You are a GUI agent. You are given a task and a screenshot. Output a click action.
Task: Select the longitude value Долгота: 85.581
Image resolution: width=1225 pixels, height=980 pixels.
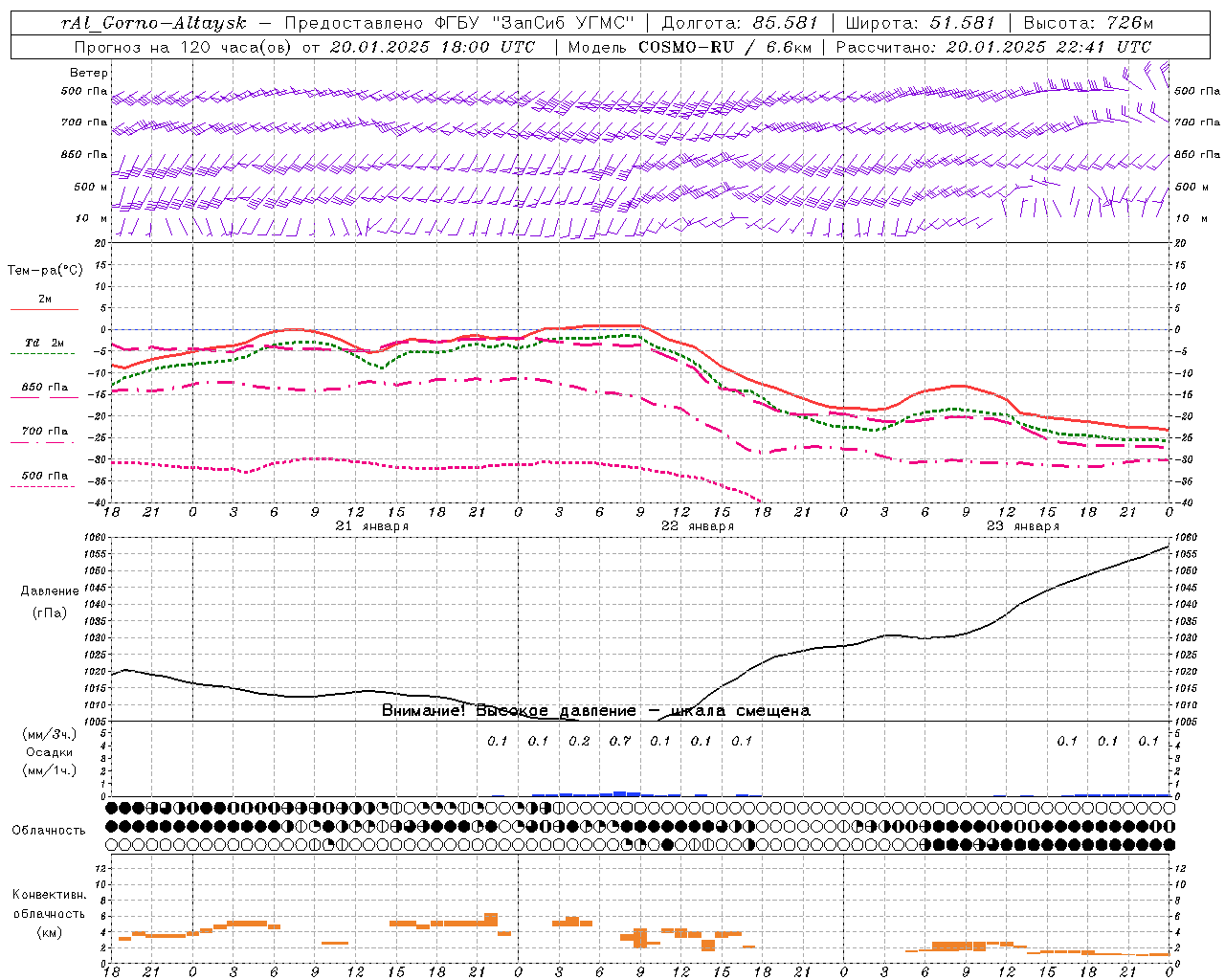click(742, 23)
